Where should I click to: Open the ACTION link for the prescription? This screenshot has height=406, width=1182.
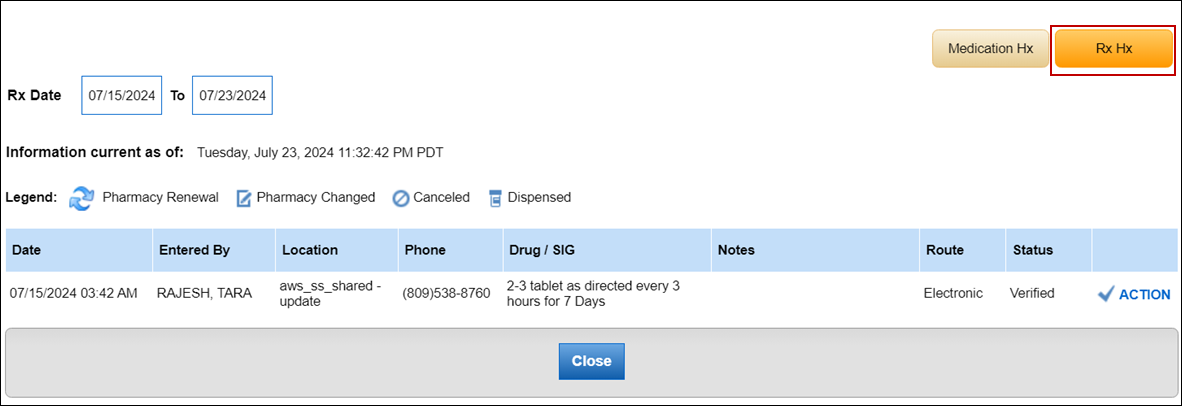point(1144,294)
